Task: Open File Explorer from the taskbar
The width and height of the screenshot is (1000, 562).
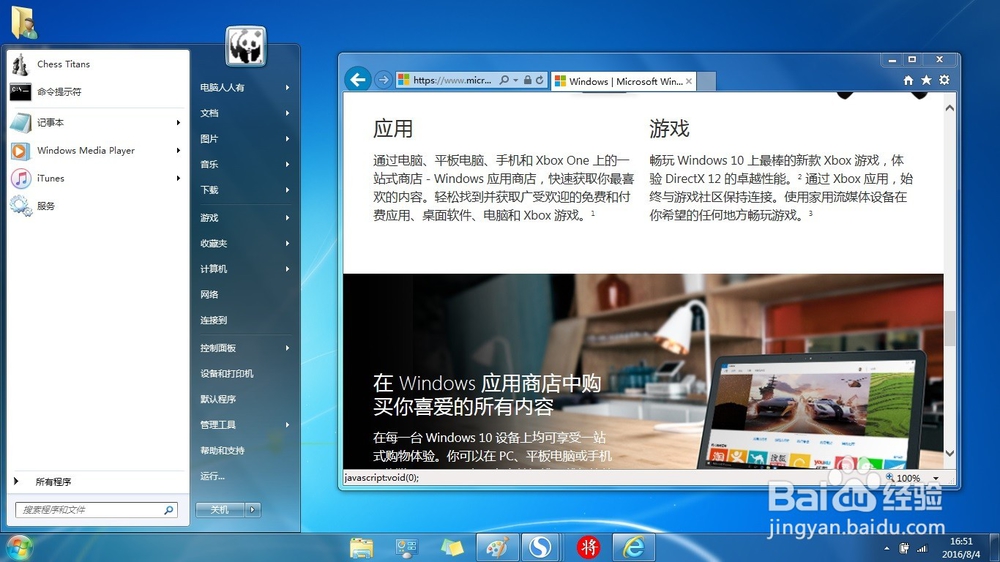Action: [362, 547]
